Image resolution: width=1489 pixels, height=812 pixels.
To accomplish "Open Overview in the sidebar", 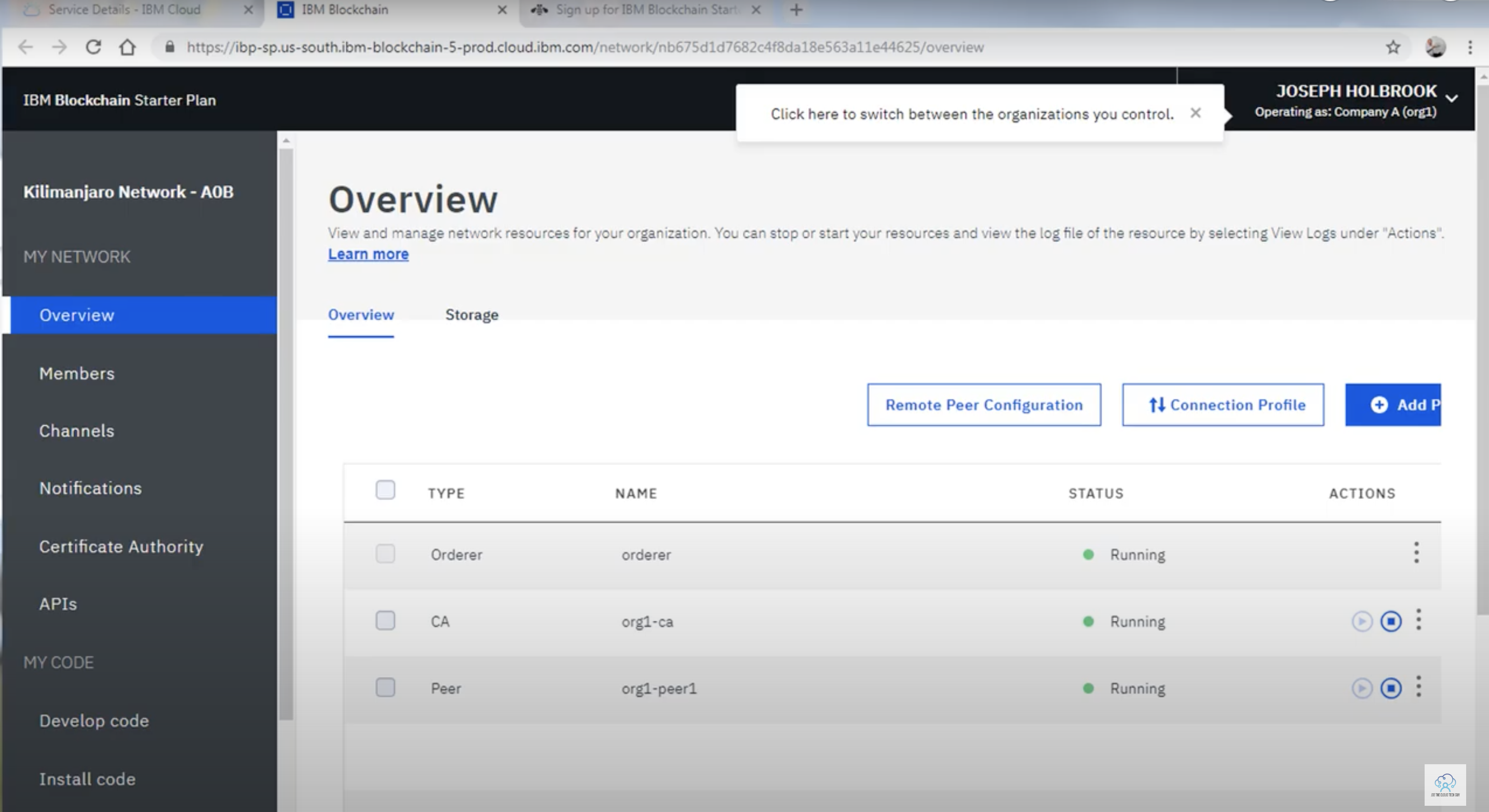I will coord(140,315).
